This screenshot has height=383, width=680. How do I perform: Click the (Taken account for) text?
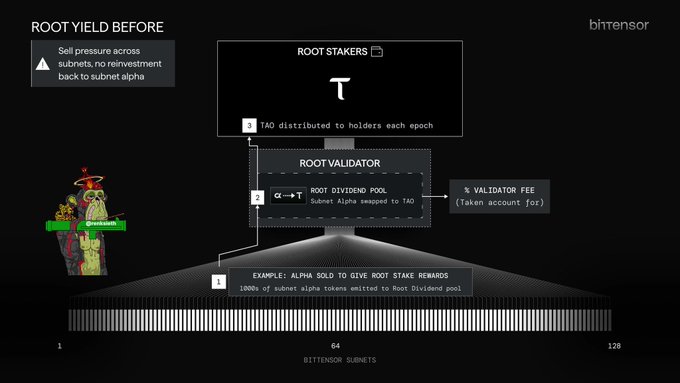pyautogui.click(x=500, y=203)
